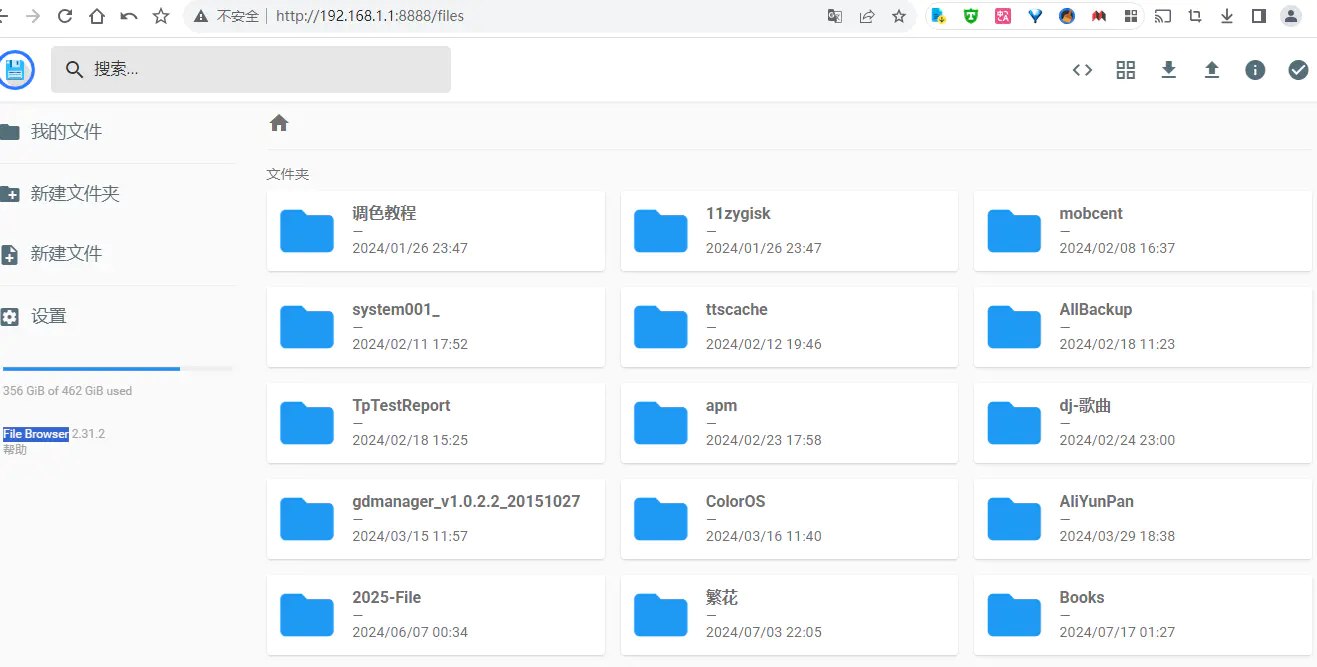Bookmark this page with address bar star

tap(899, 16)
